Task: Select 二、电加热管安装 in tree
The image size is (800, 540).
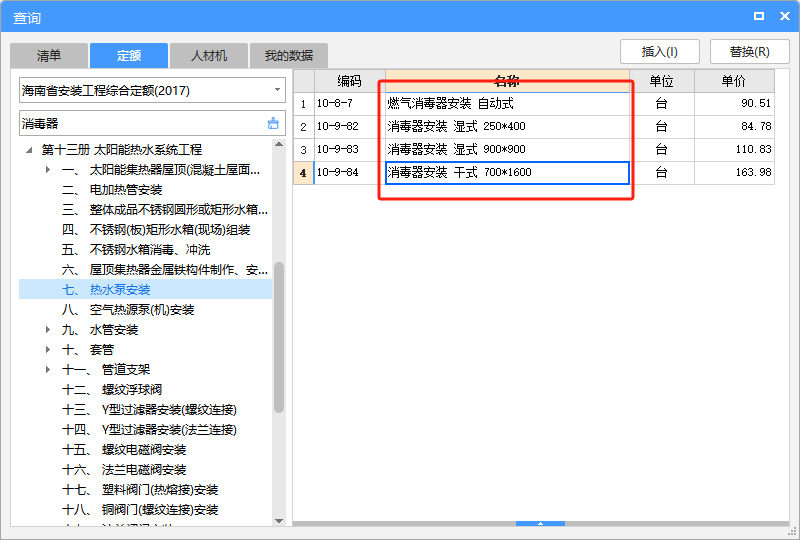Action: [x=112, y=190]
